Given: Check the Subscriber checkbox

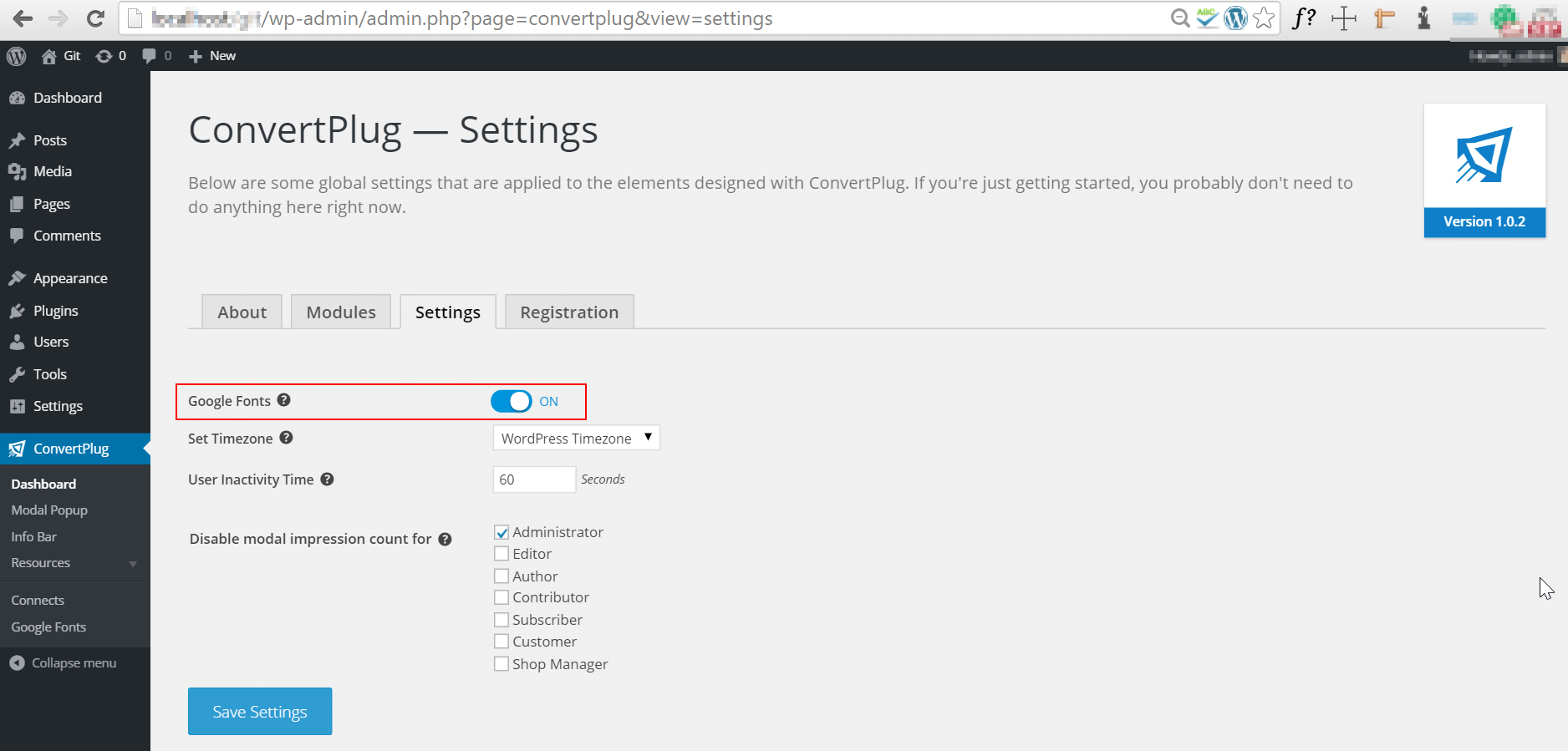Looking at the screenshot, I should tap(501, 620).
